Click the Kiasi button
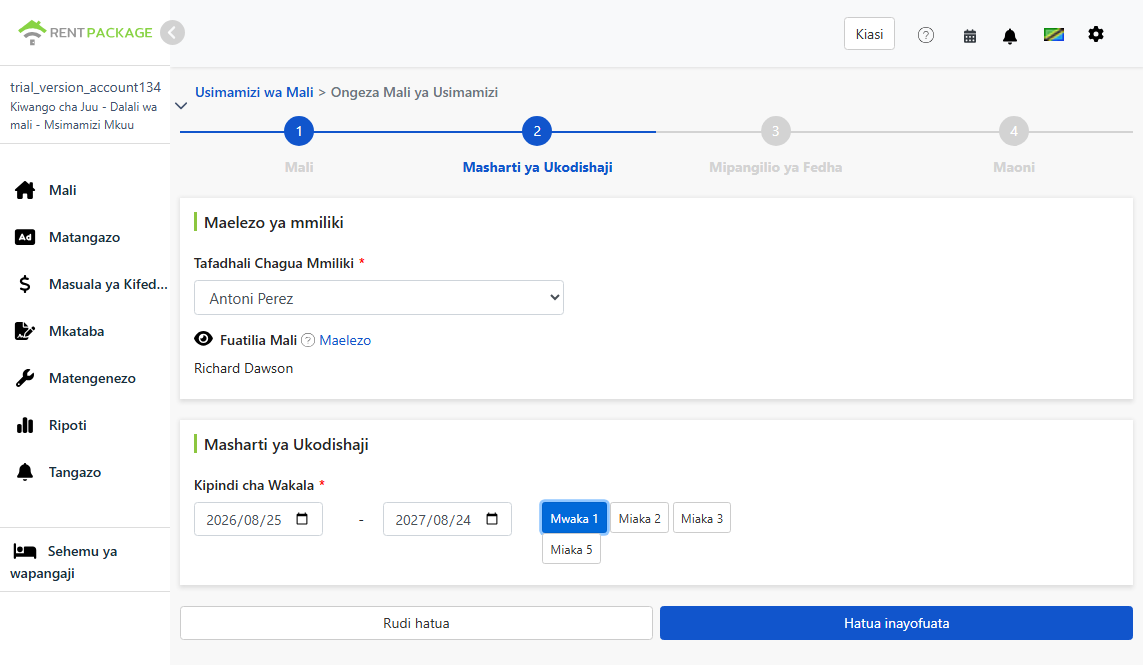The image size is (1143, 665). [x=869, y=34]
